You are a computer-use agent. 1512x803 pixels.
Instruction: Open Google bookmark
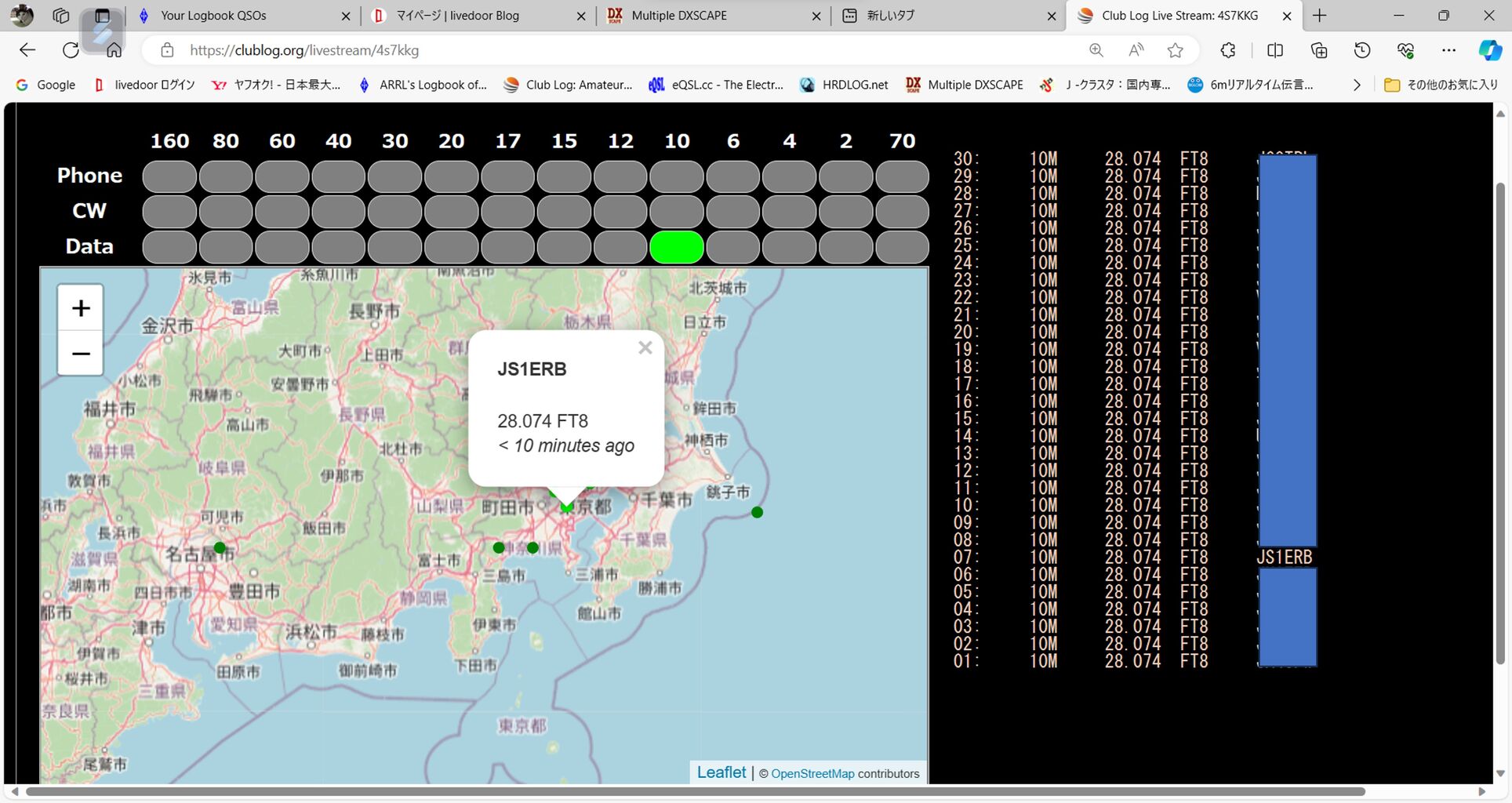tap(45, 85)
